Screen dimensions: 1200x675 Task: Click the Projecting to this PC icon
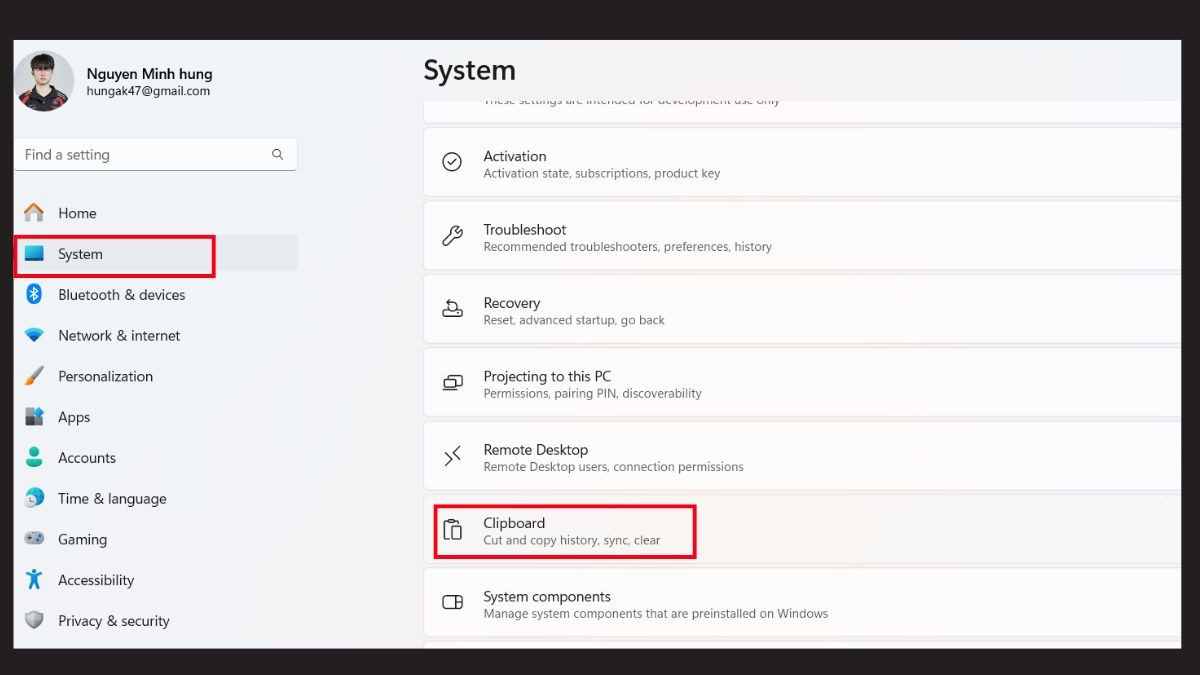[452, 383]
